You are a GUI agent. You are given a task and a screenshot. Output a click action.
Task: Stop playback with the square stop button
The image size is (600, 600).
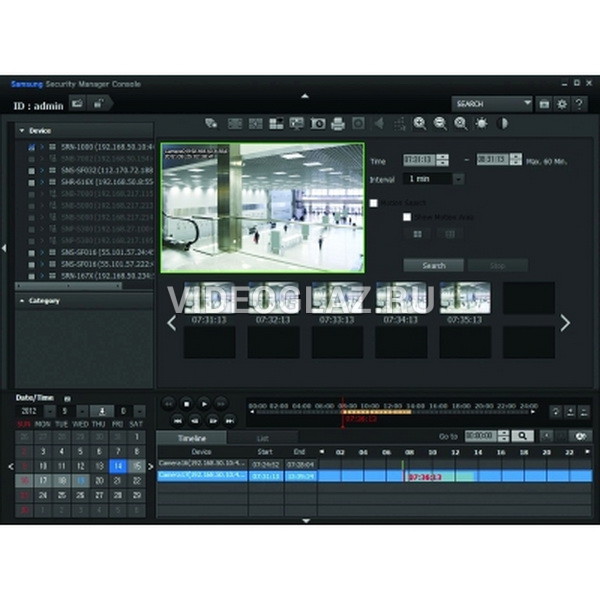click(x=186, y=404)
